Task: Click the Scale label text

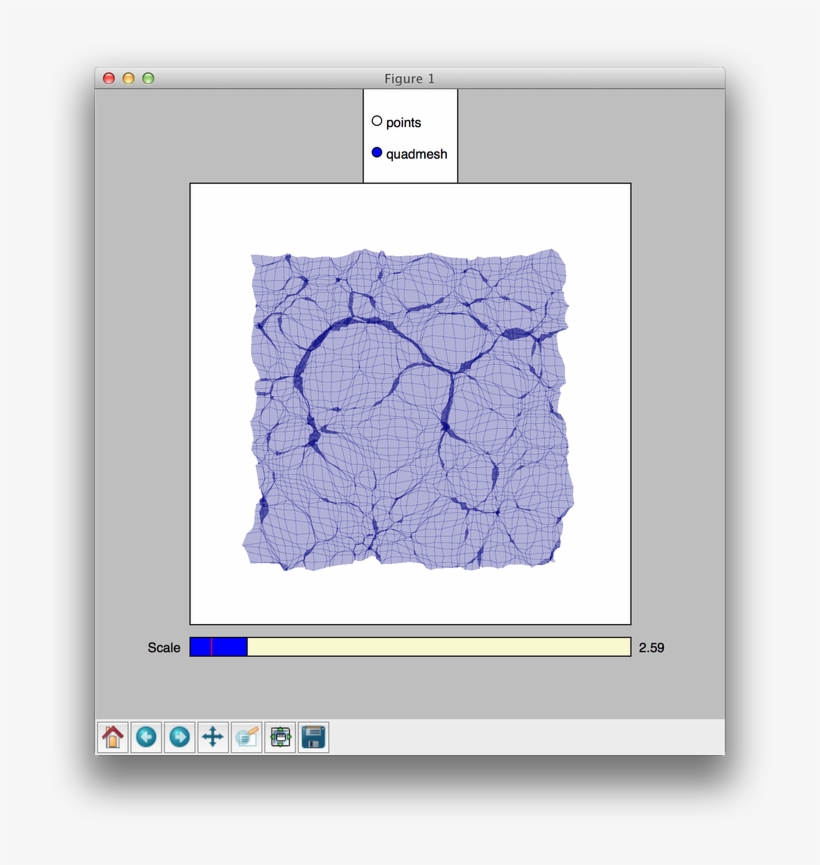Action: [166, 647]
